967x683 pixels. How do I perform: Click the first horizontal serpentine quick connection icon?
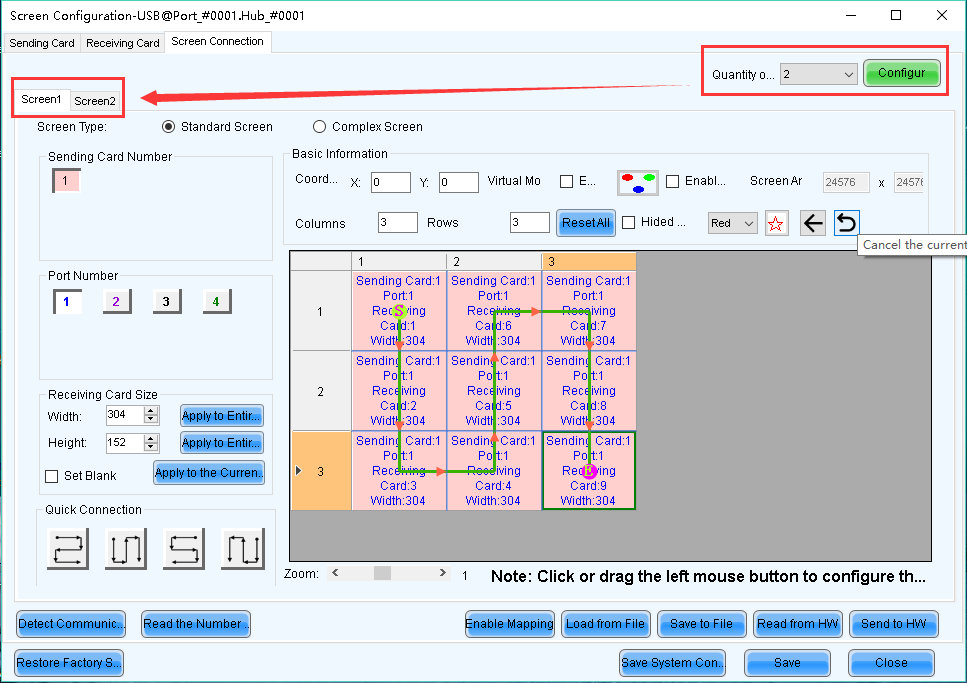68,548
